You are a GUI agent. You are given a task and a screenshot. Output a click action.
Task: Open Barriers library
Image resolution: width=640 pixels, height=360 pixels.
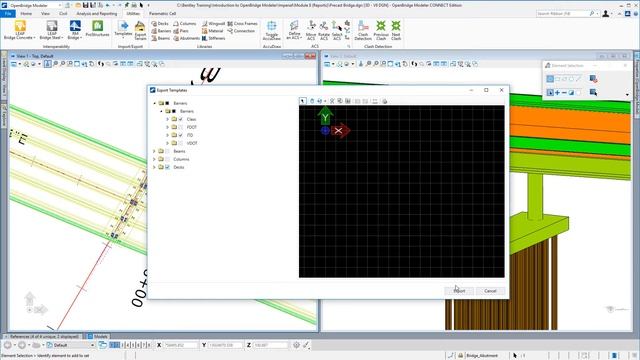[x=161, y=31]
